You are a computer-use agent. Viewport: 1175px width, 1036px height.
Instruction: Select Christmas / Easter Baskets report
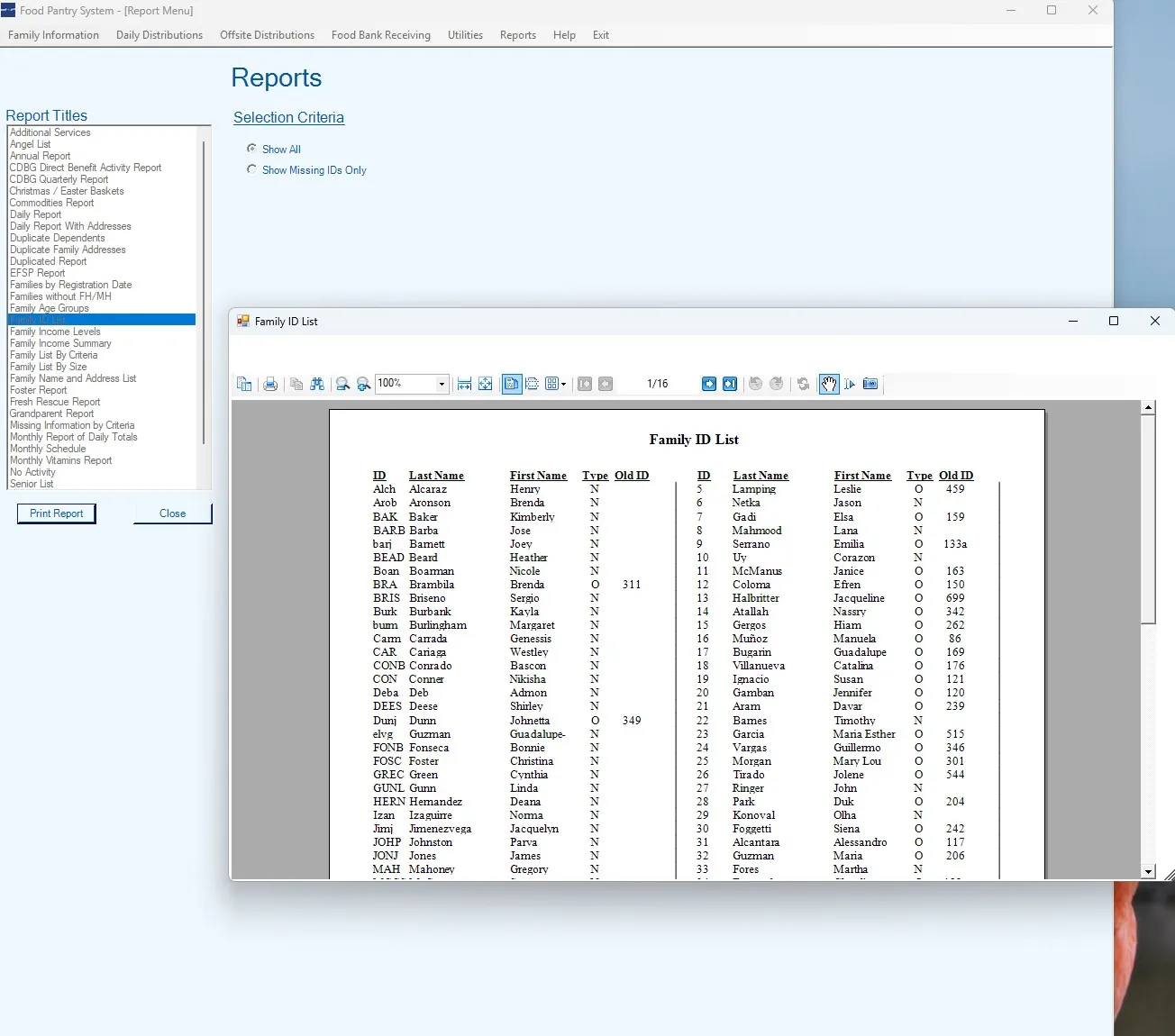(x=101, y=191)
